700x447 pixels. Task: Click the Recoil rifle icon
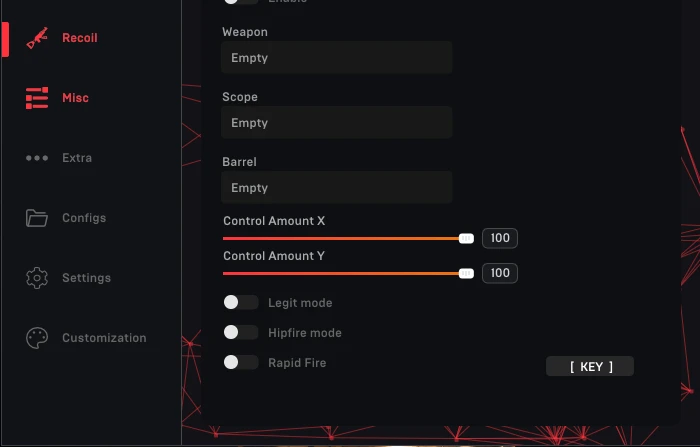[x=37, y=38]
